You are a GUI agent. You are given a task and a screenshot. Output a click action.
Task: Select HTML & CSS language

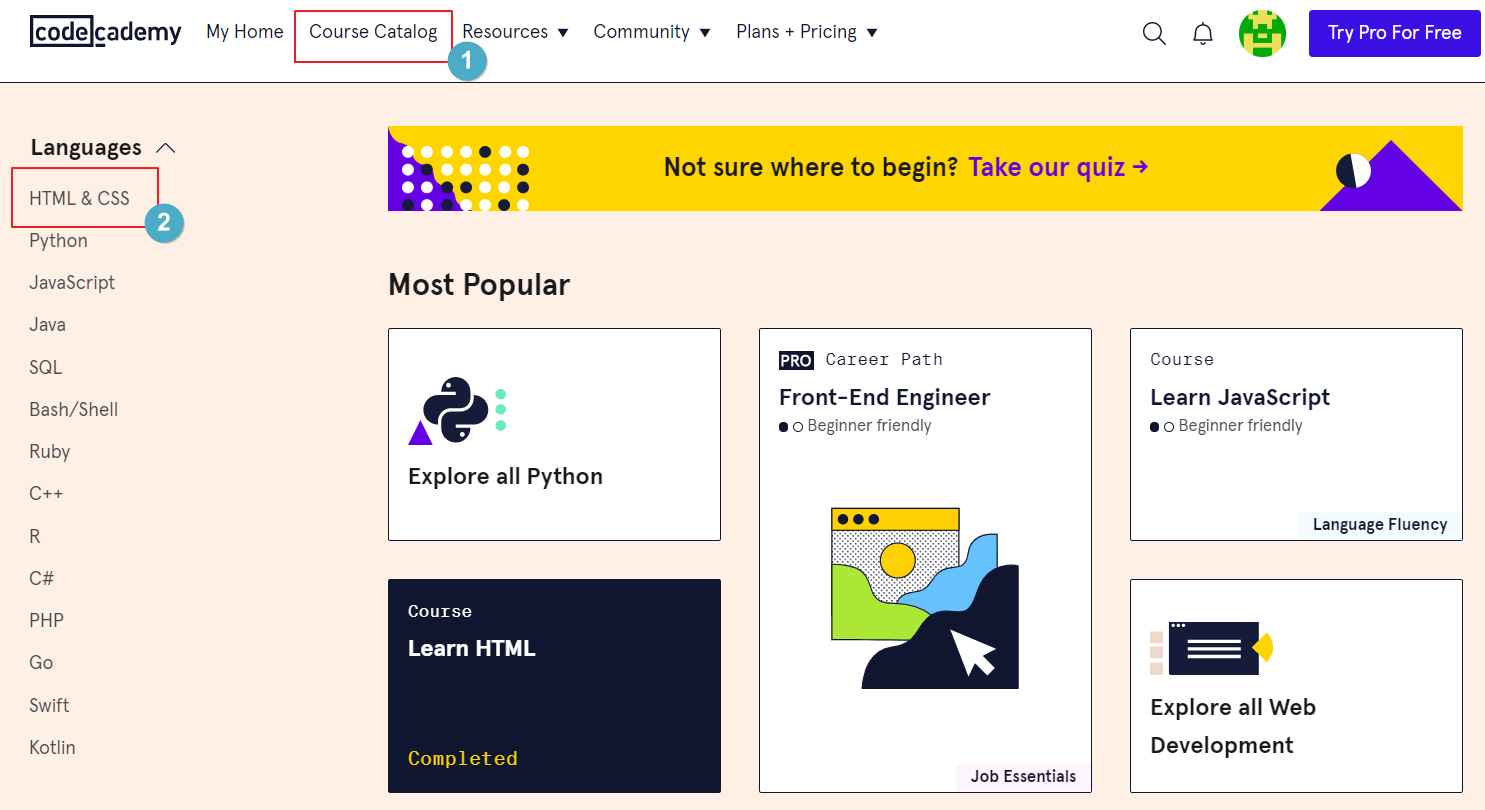coord(80,198)
